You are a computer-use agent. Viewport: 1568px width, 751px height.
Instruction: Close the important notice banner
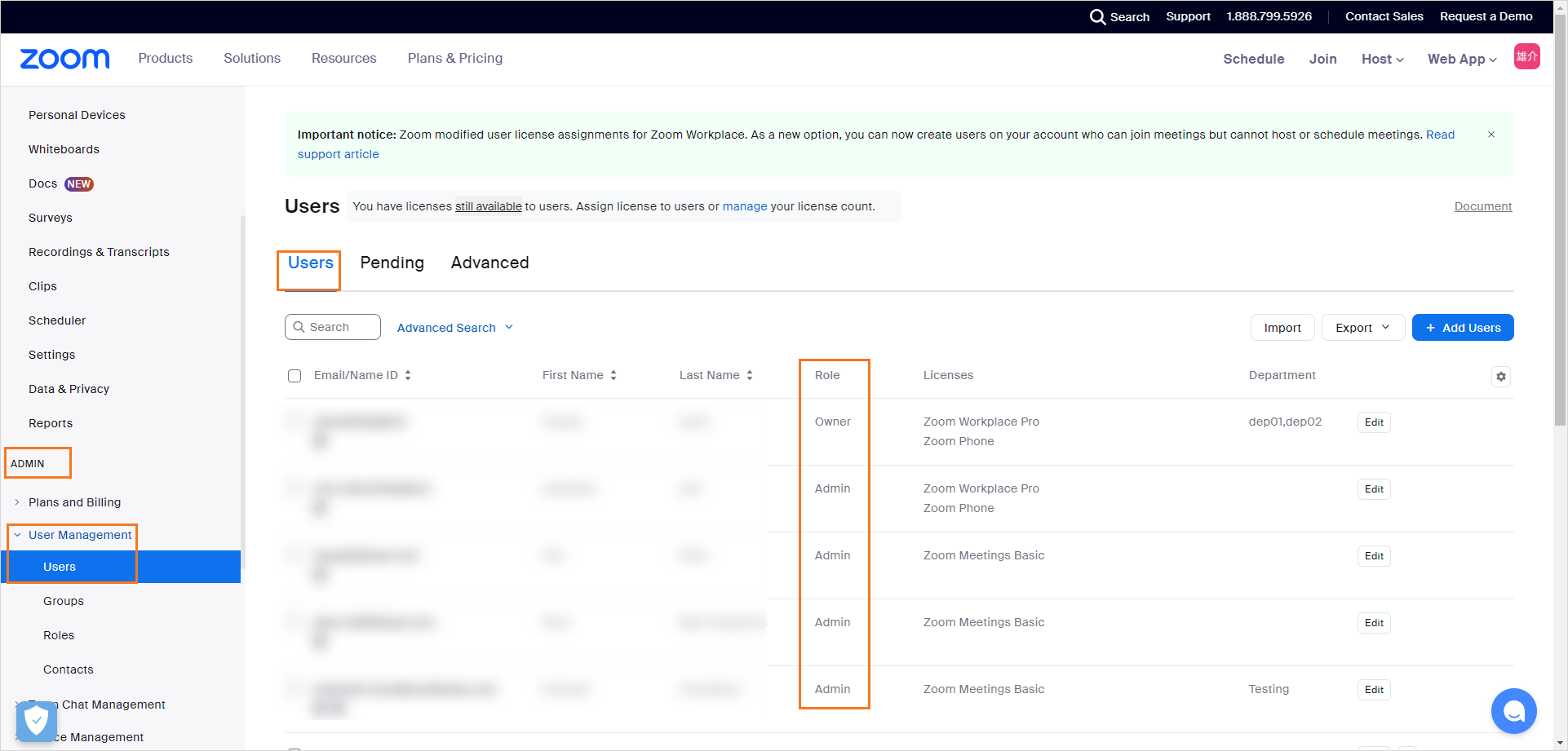[1491, 135]
